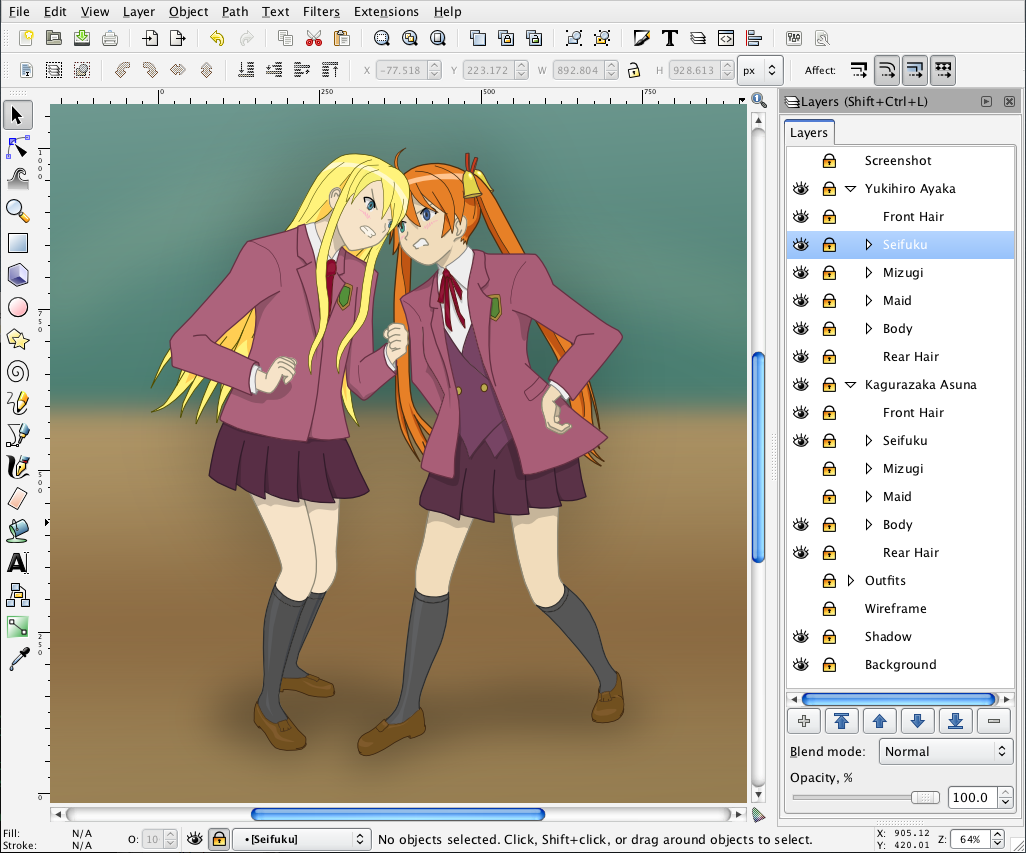Lower the current layer one step
This screenshot has width=1026, height=853.
(x=917, y=721)
